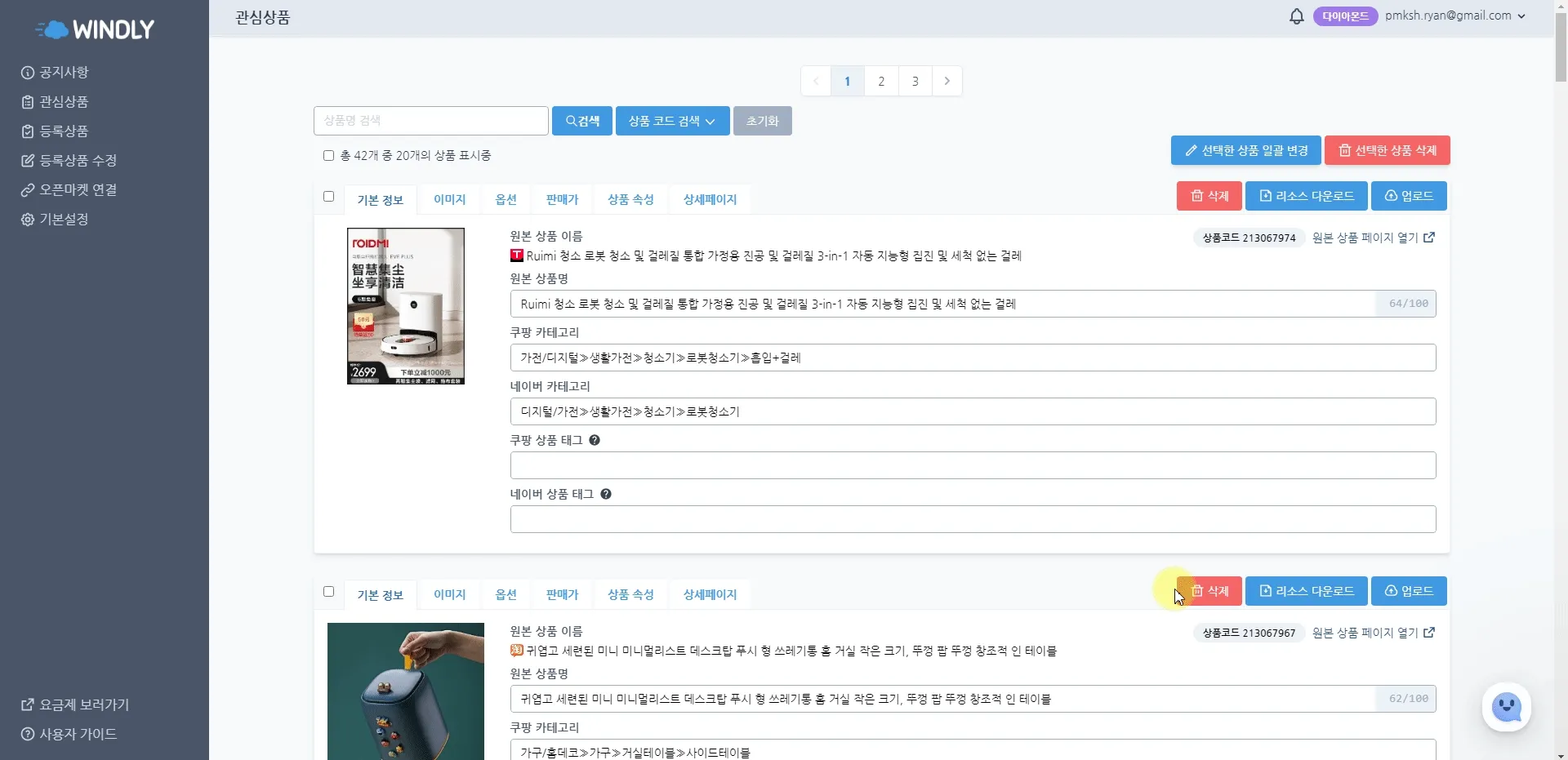Click the help icon beside 쿠팡 상품 태그

pos(595,440)
